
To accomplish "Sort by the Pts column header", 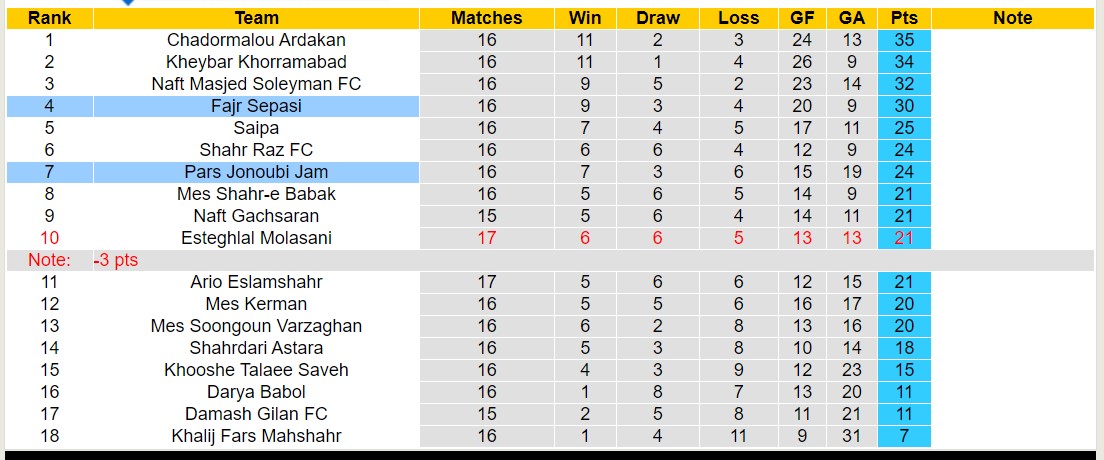I will [x=904, y=18].
